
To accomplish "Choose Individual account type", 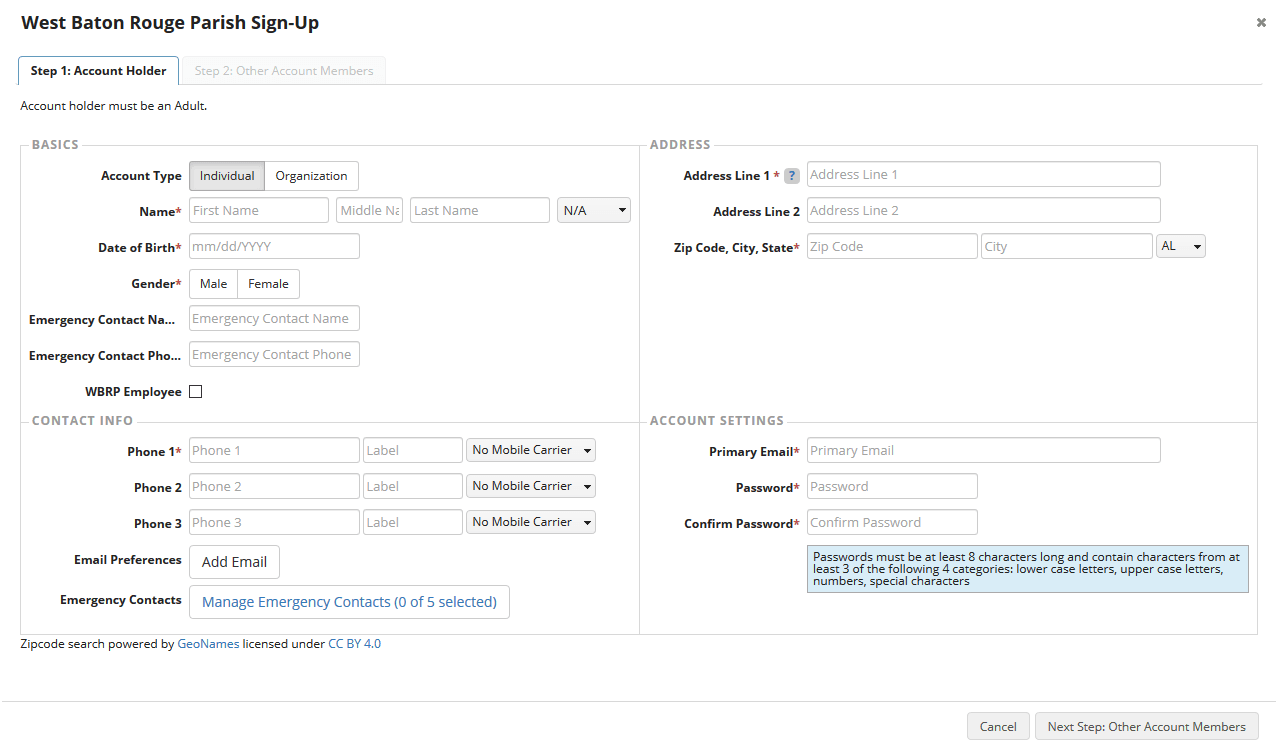I will click(227, 176).
